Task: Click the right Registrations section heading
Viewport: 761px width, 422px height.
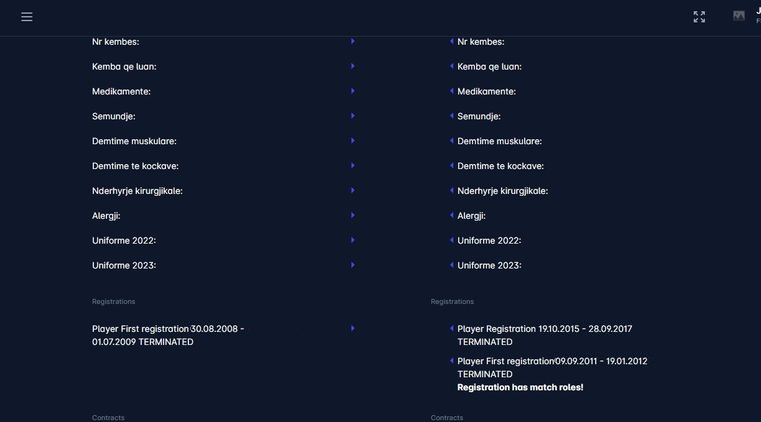Action: click(452, 302)
